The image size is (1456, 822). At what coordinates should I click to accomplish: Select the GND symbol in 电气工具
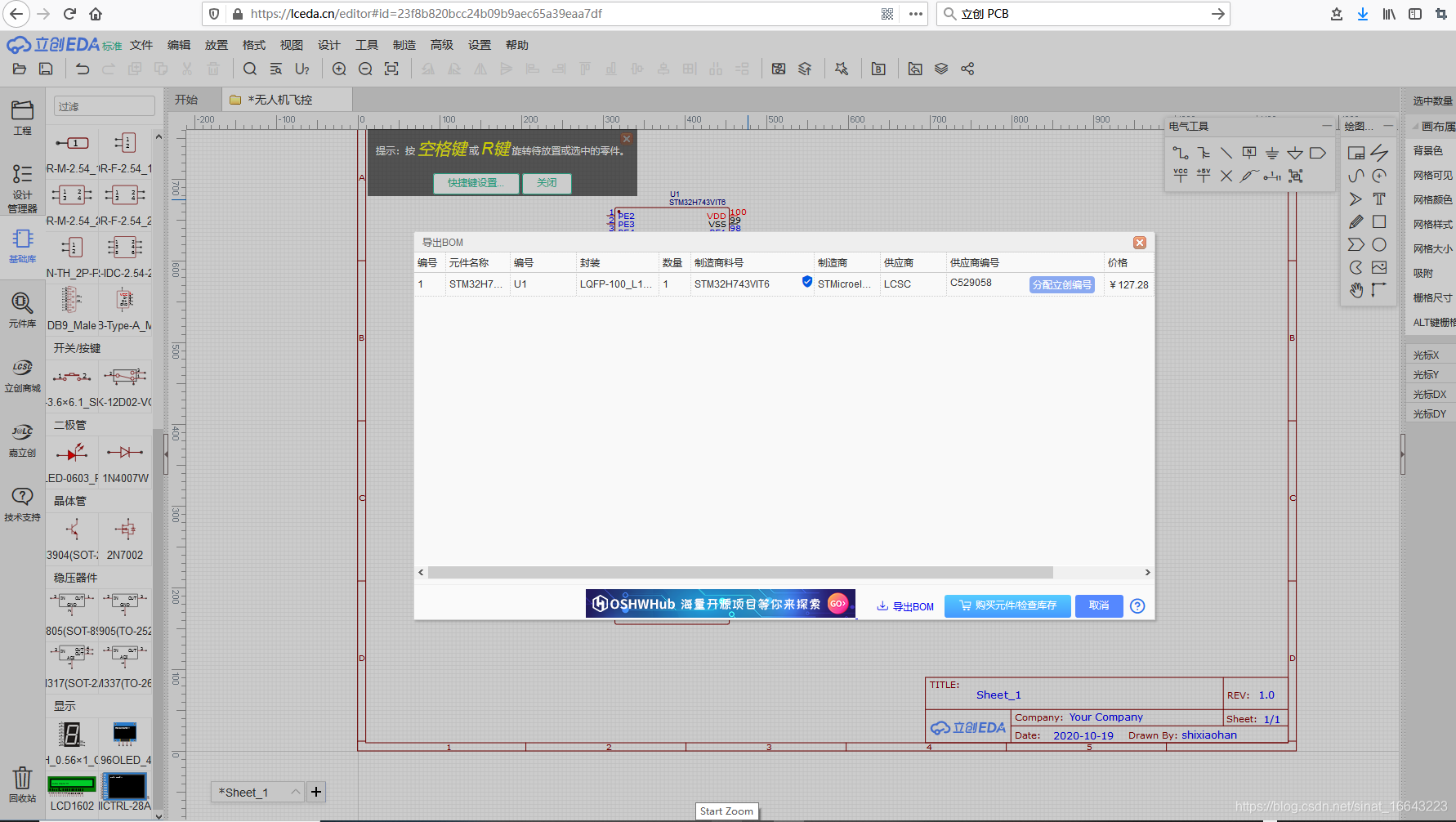pos(1272,153)
